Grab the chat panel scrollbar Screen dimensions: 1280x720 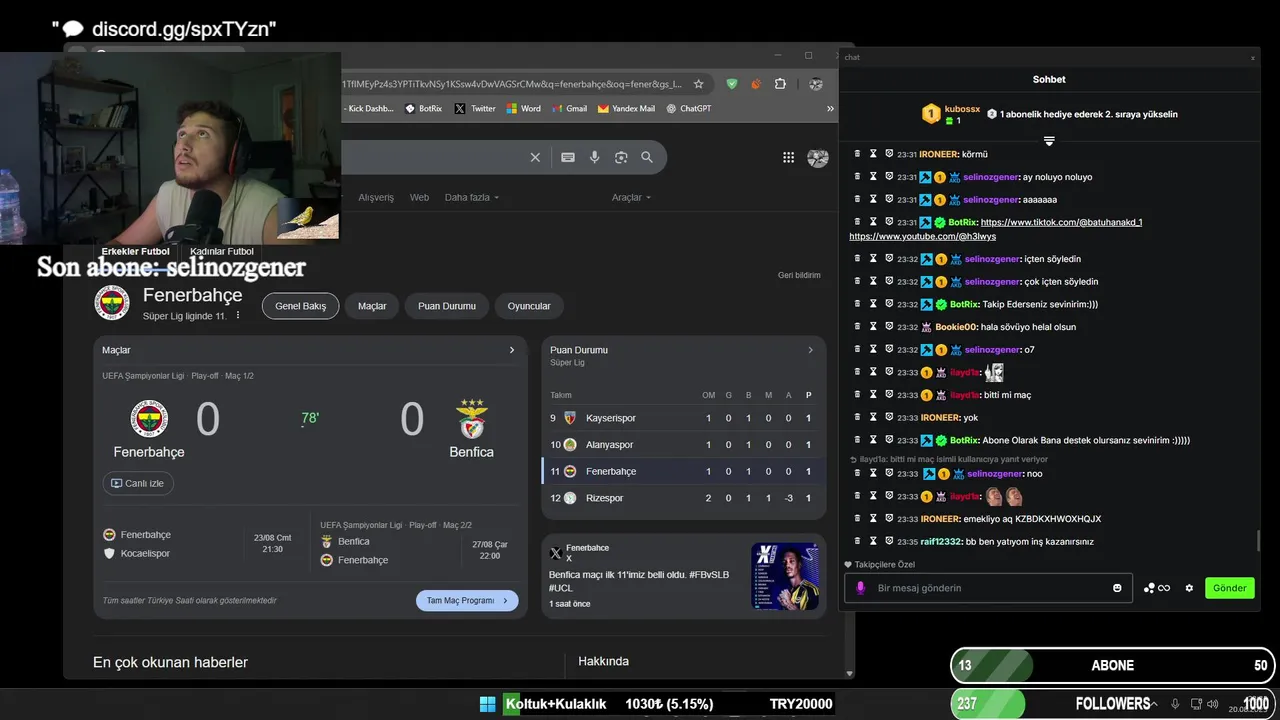(1257, 541)
